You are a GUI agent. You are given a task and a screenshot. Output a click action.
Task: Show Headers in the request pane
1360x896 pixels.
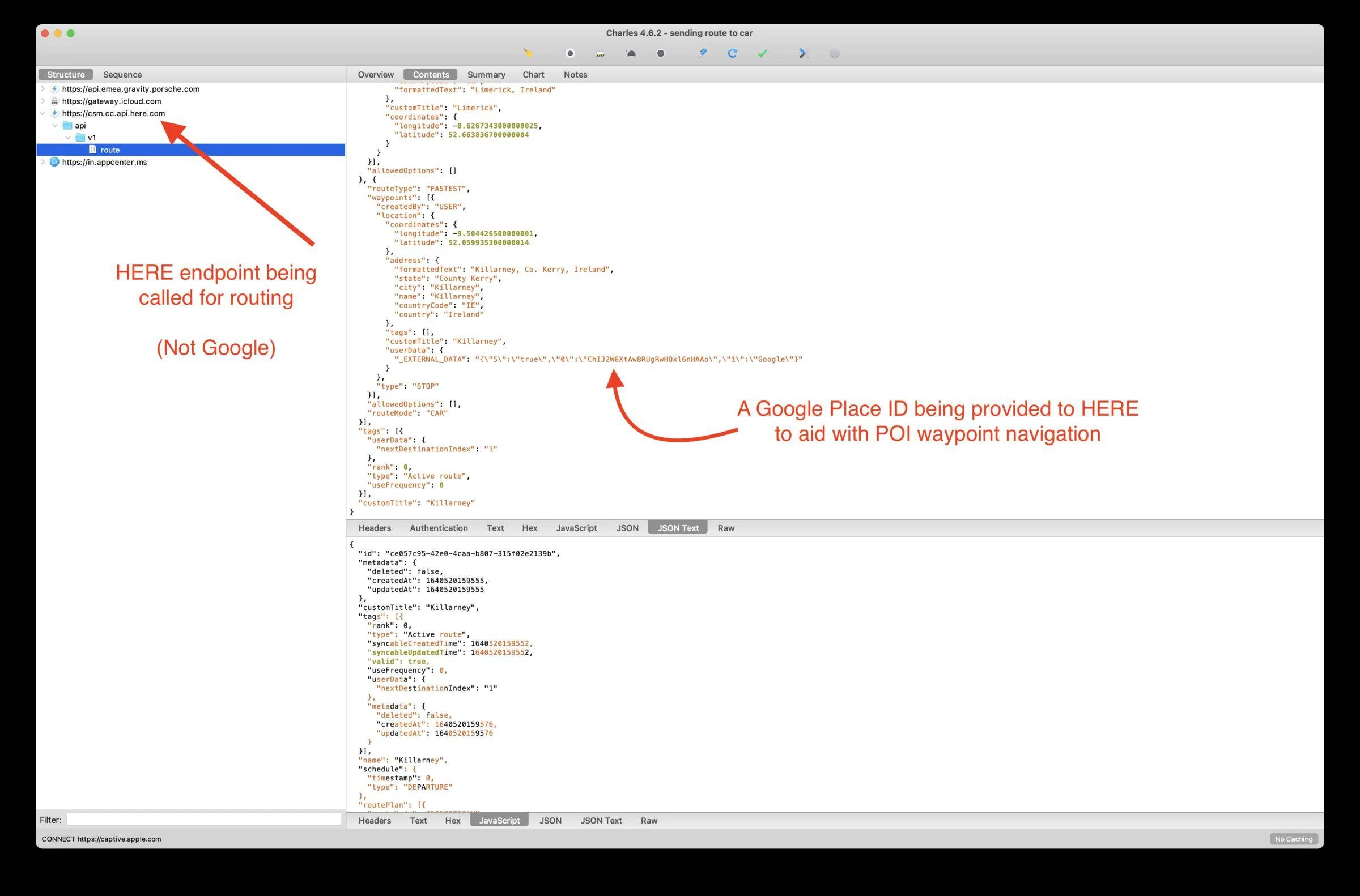point(375,528)
